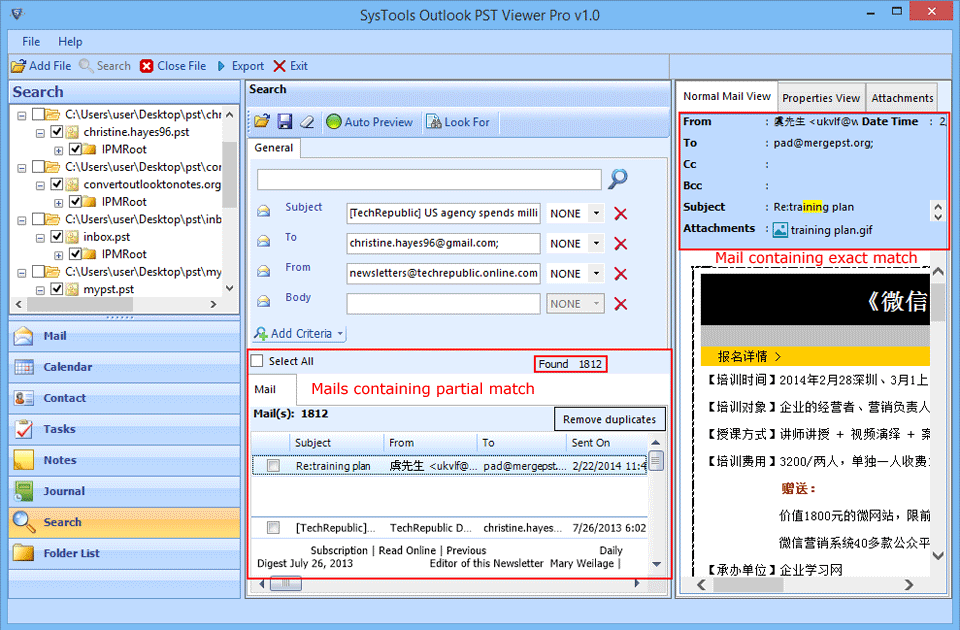Open the Add Criteria dropdown arrow
The height and width of the screenshot is (630, 960).
click(340, 334)
